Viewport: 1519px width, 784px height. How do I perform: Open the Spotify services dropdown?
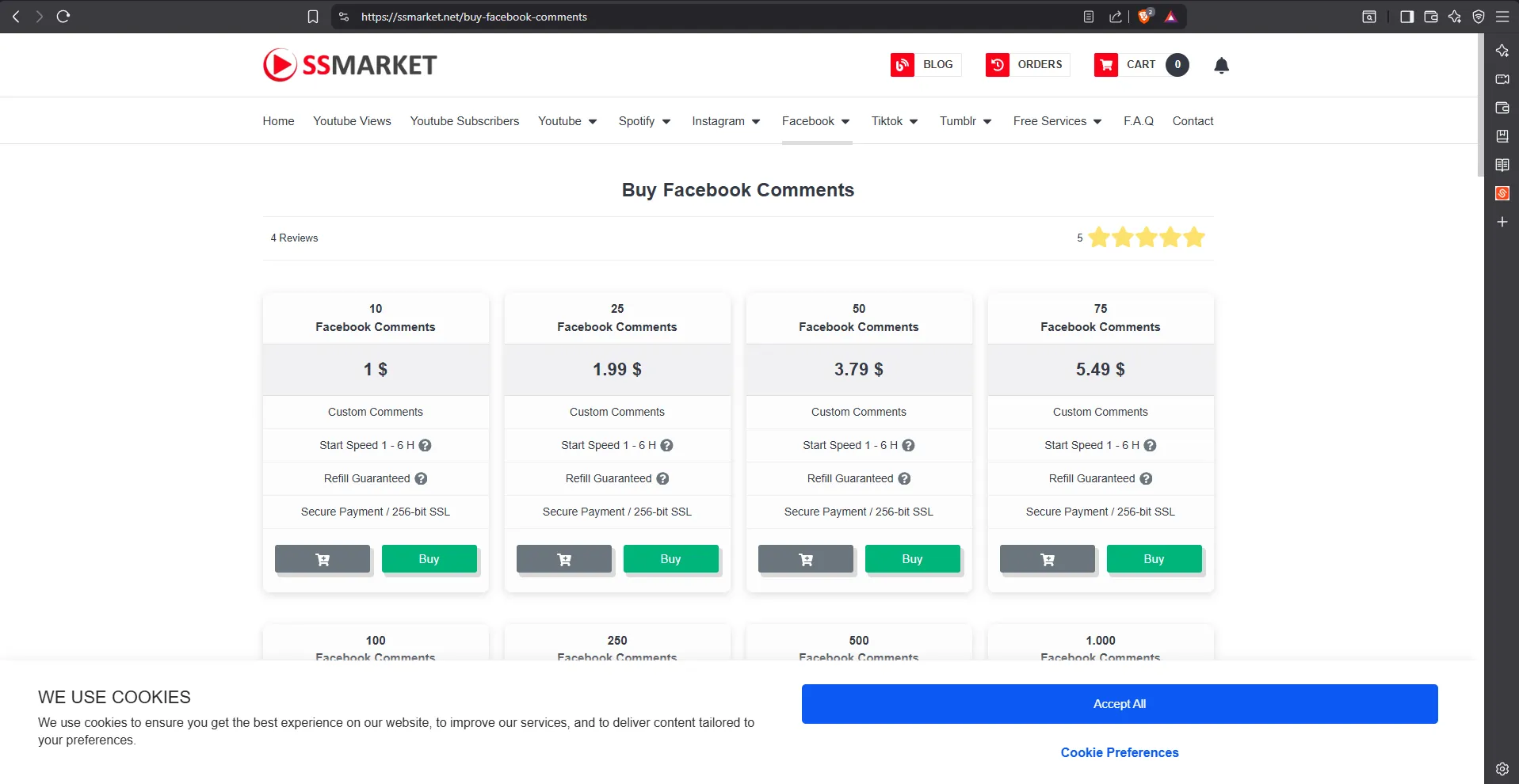tap(643, 120)
